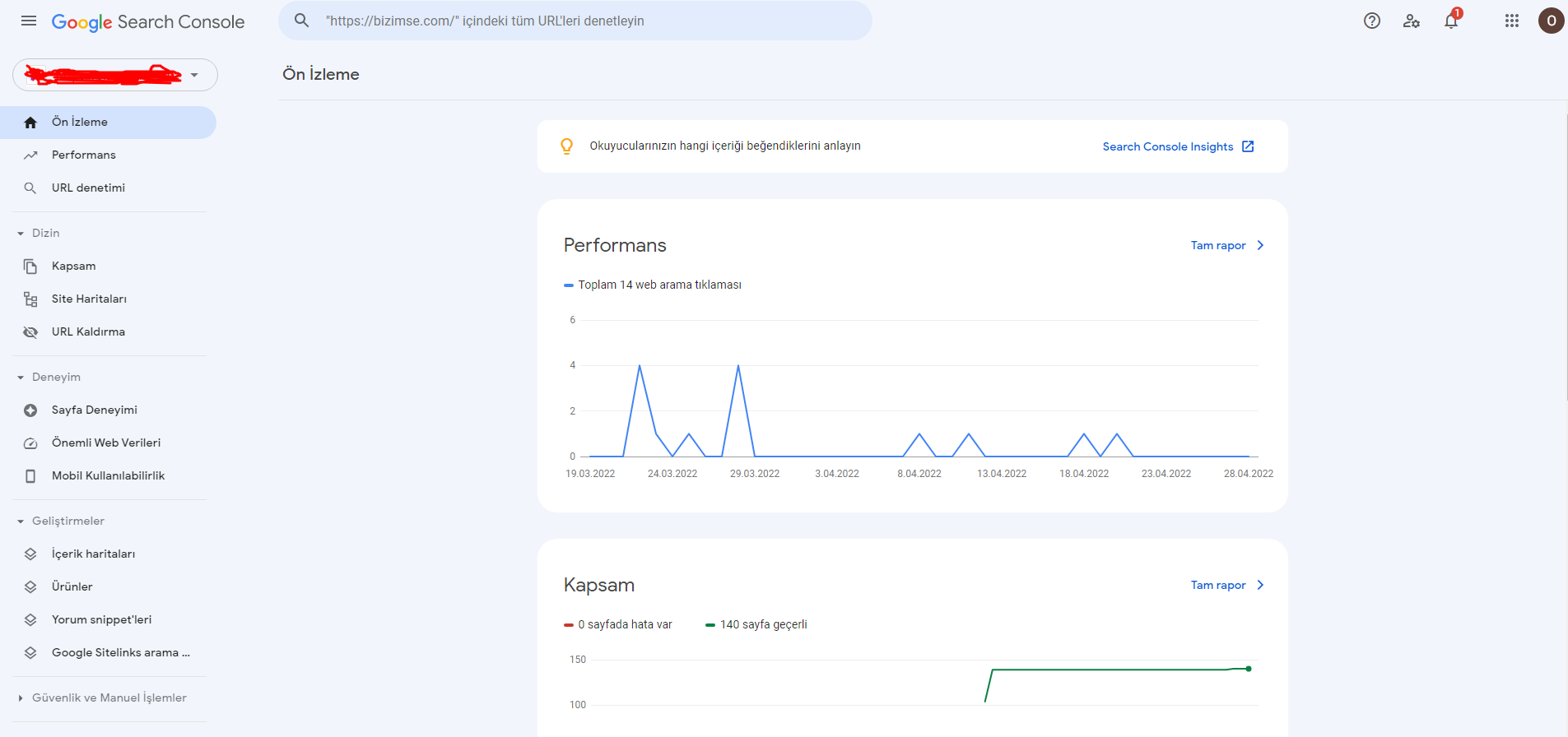The height and width of the screenshot is (737, 1568).
Task: Open Tam rapor for Kapsam
Action: tap(1218, 585)
